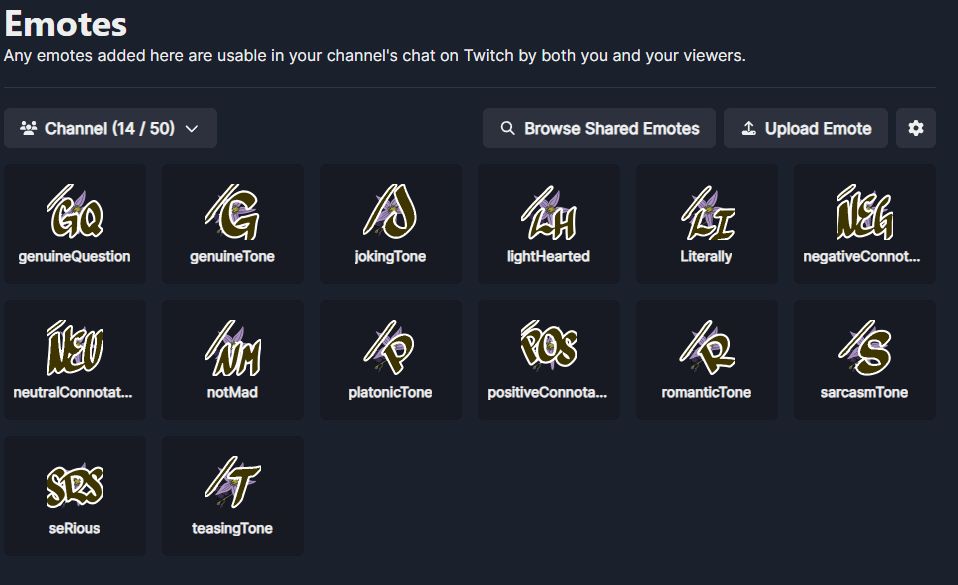Open the emote settings gear

915,128
